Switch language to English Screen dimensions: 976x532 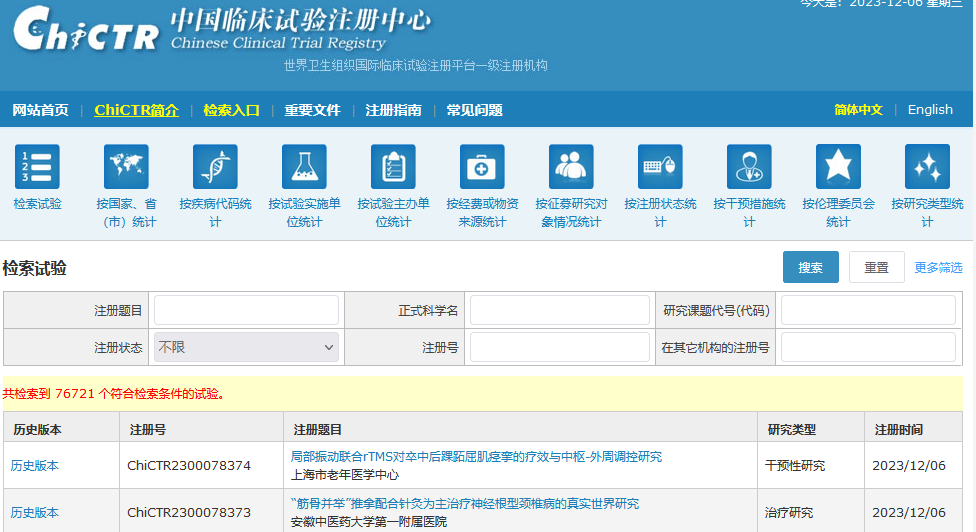click(x=930, y=110)
